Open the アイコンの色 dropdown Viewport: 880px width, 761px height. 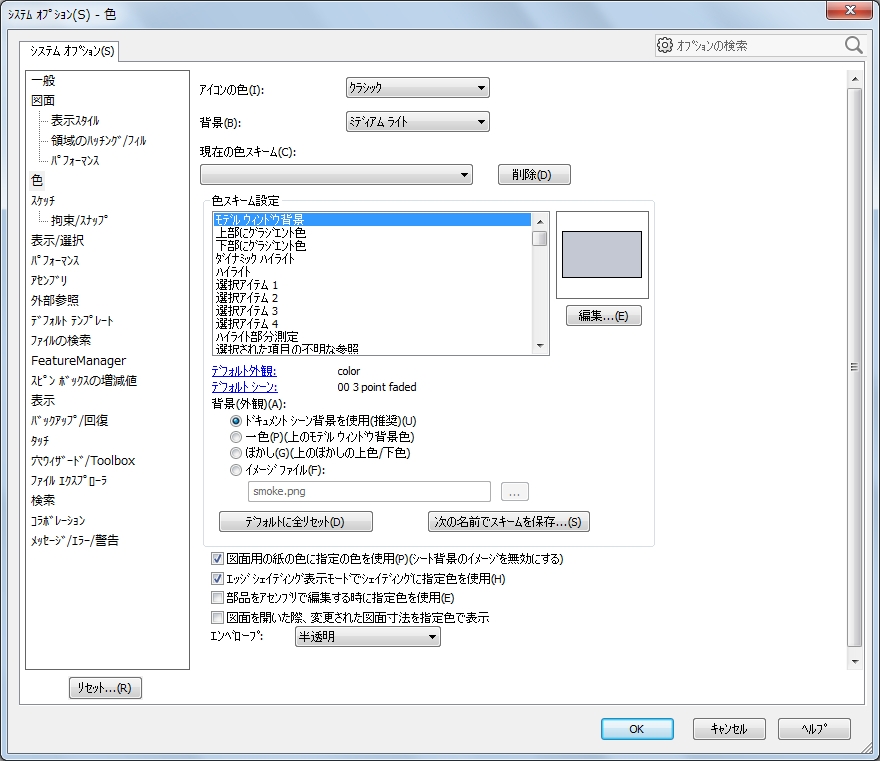(x=417, y=88)
